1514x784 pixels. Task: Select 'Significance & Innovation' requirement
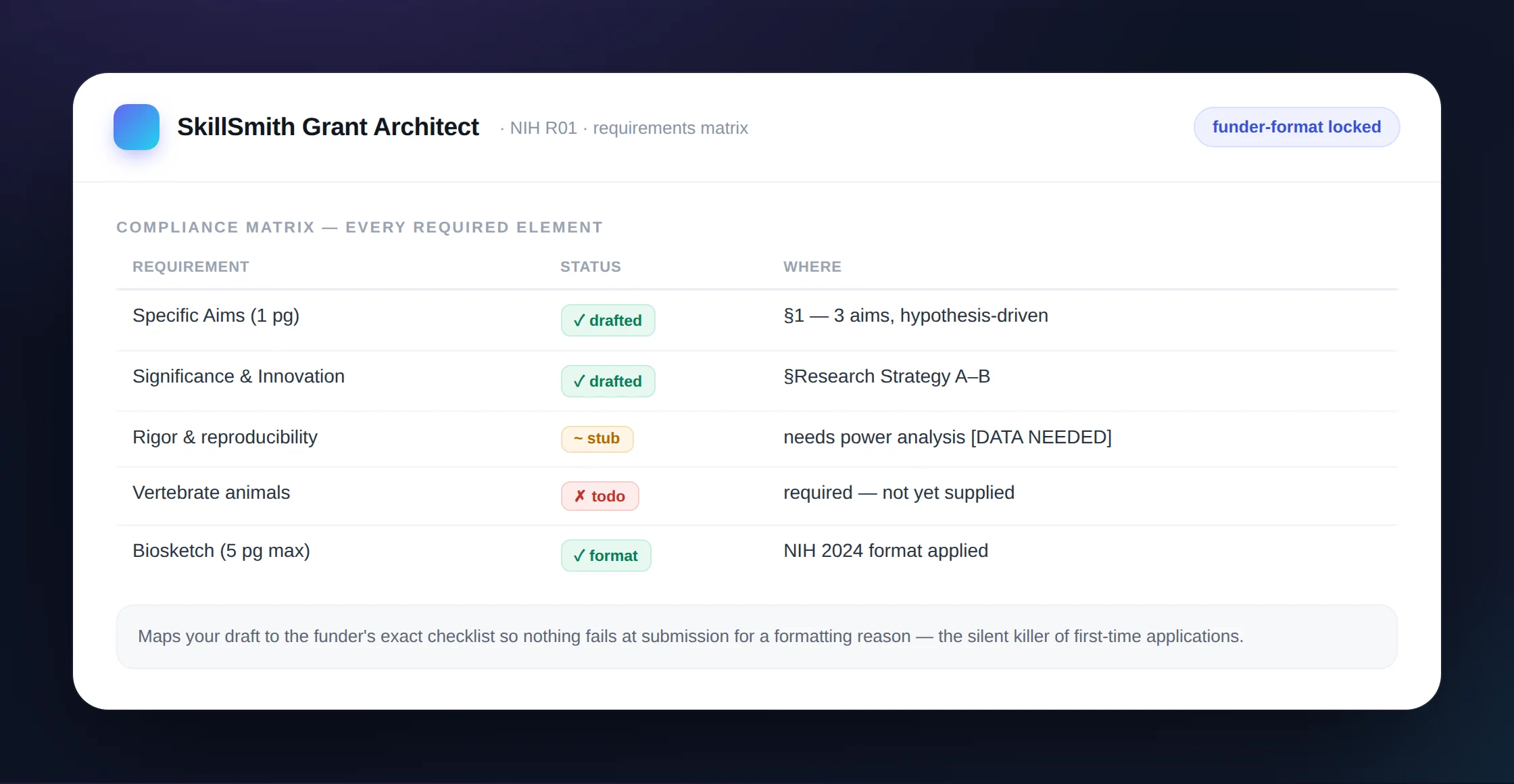coord(239,376)
